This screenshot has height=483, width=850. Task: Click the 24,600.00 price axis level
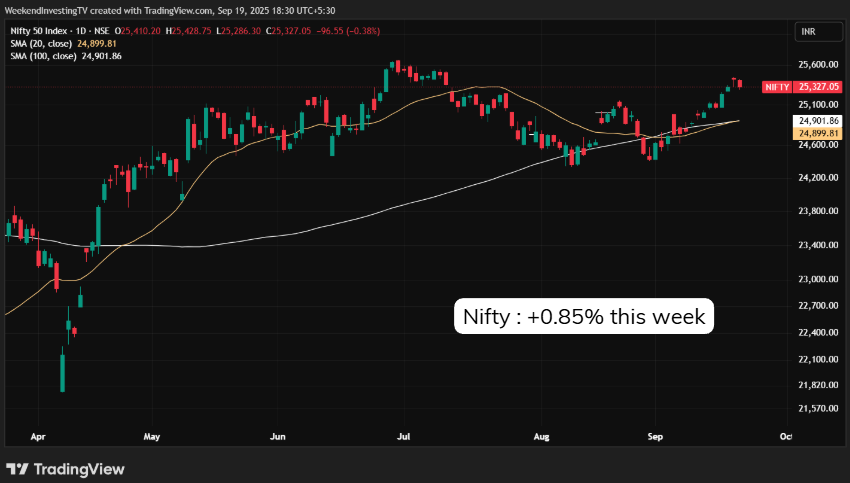pyautogui.click(x=819, y=145)
